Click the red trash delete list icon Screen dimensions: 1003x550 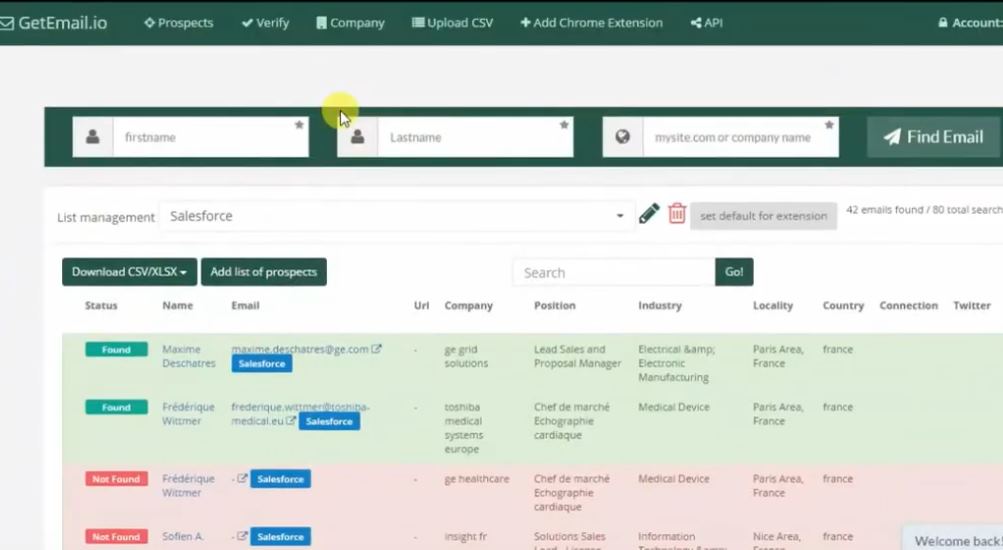coord(677,214)
